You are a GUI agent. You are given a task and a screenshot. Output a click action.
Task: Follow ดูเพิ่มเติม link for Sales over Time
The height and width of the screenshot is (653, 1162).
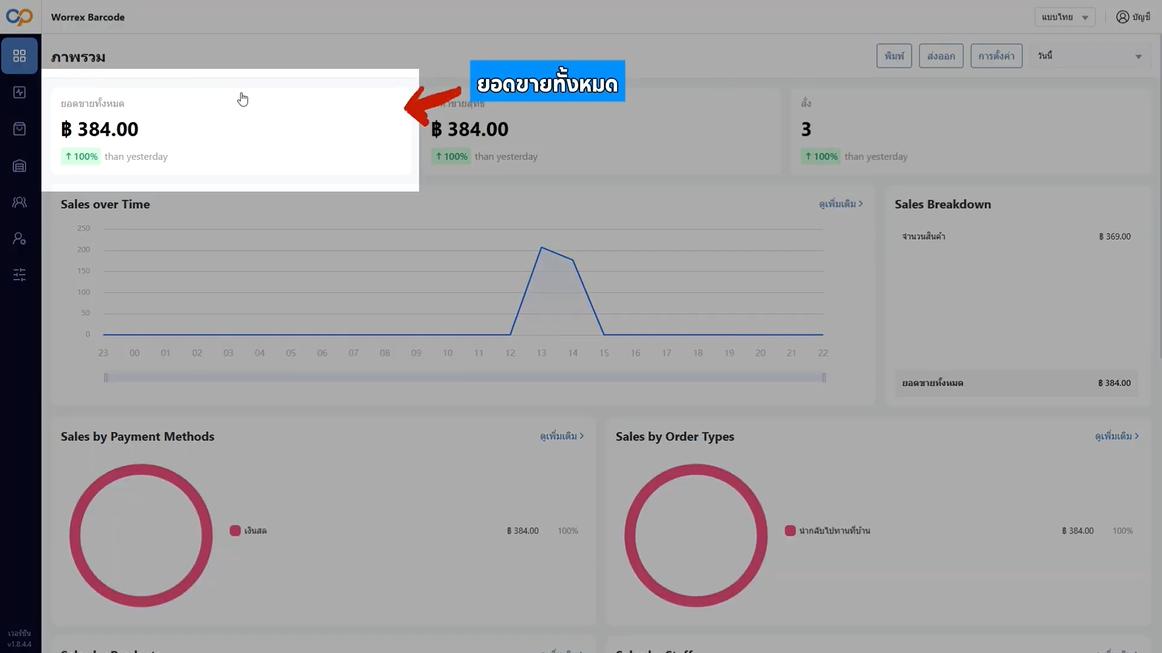(840, 204)
